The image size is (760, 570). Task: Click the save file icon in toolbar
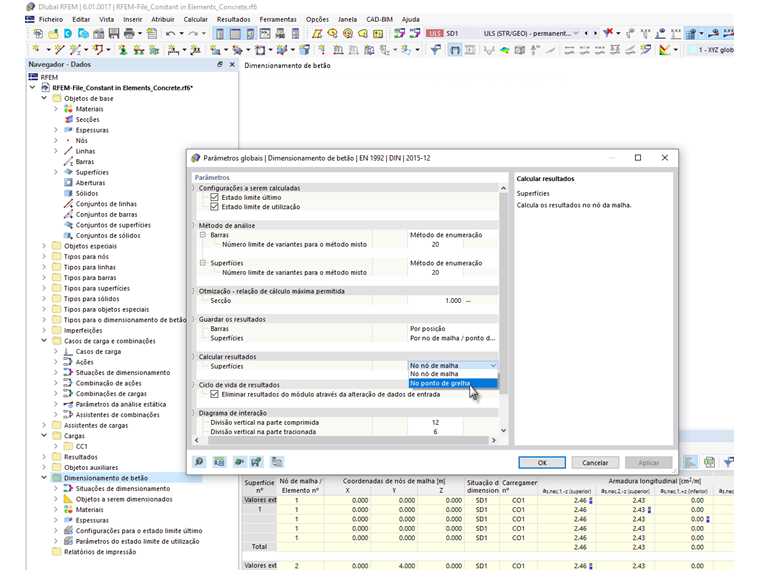[114, 33]
